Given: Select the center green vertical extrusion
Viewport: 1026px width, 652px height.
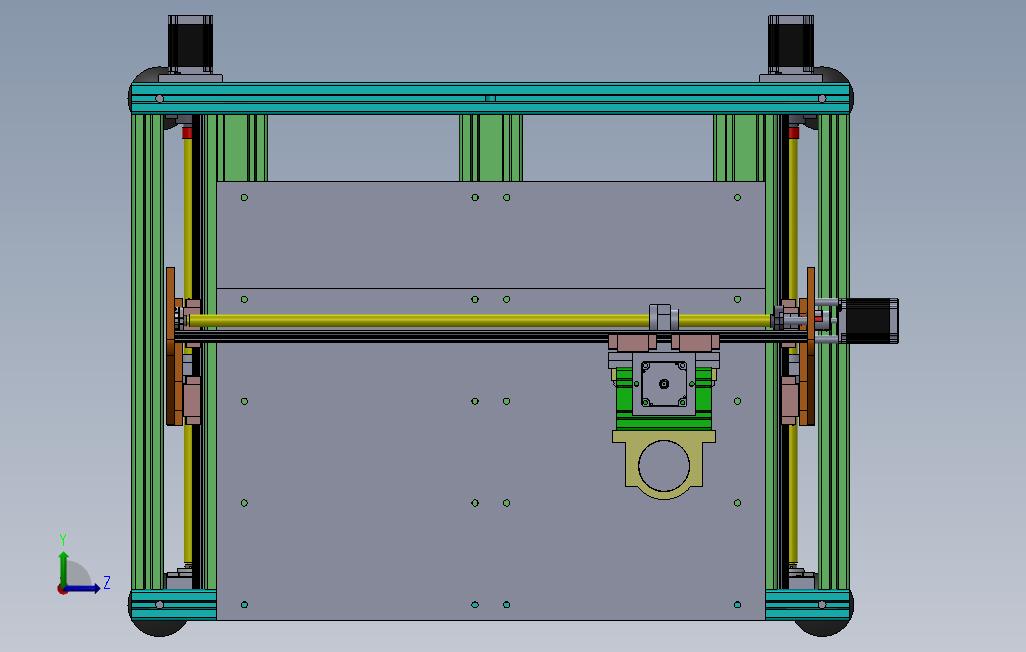Looking at the screenshot, I should click(x=491, y=148).
